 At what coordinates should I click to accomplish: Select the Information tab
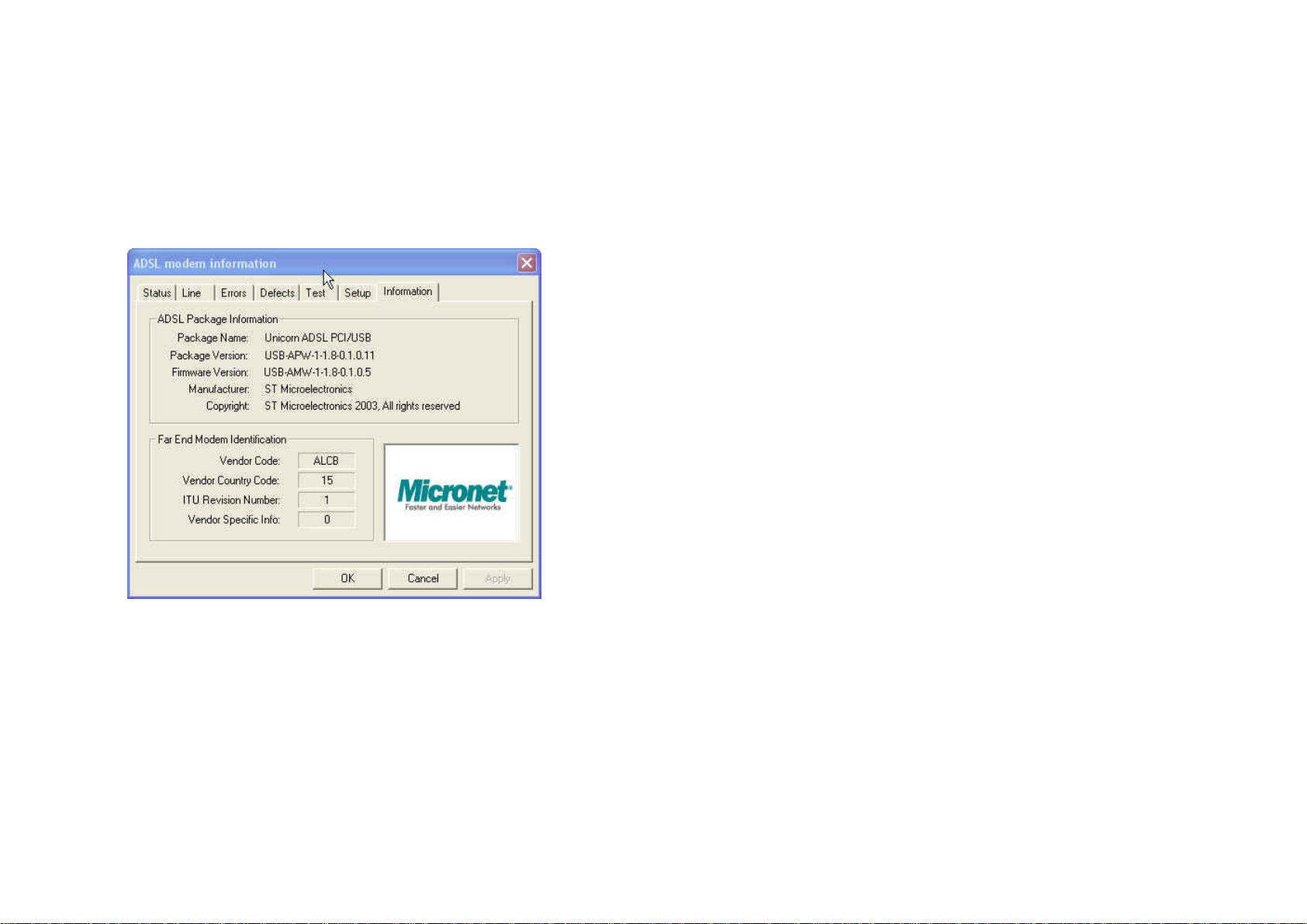(x=408, y=292)
